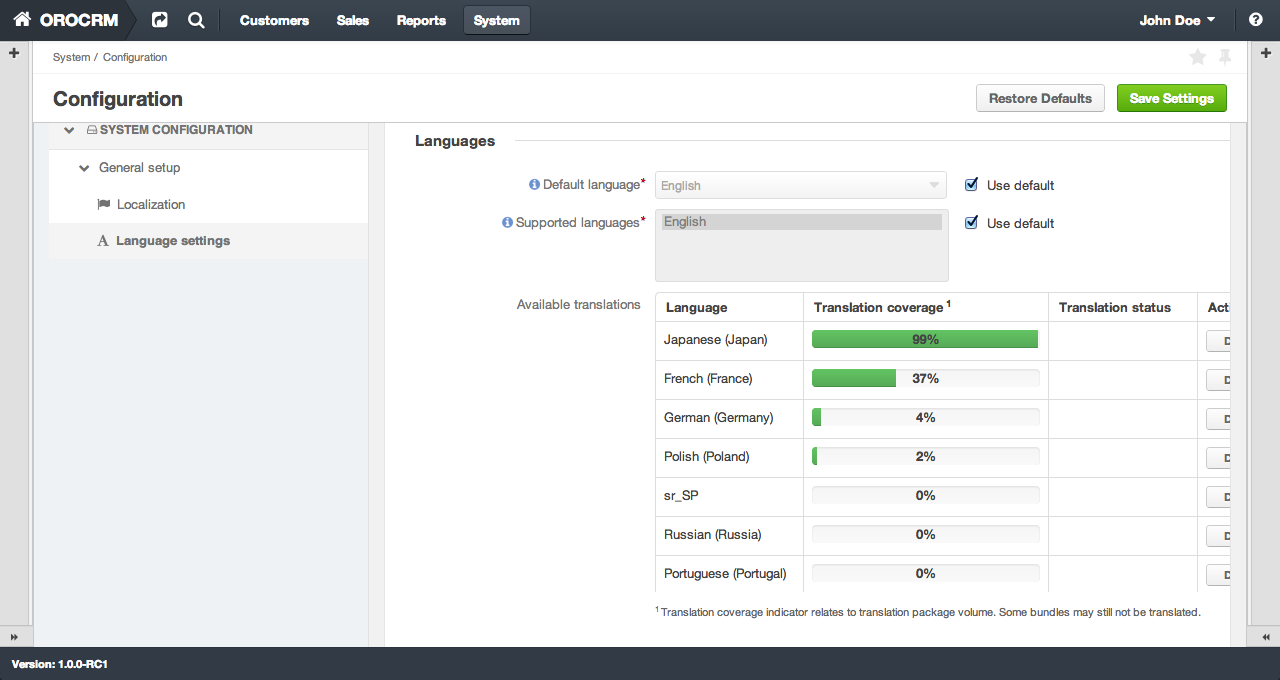Click the German 4% coverage bar
Screen dimensions: 1280x680
(x=925, y=418)
